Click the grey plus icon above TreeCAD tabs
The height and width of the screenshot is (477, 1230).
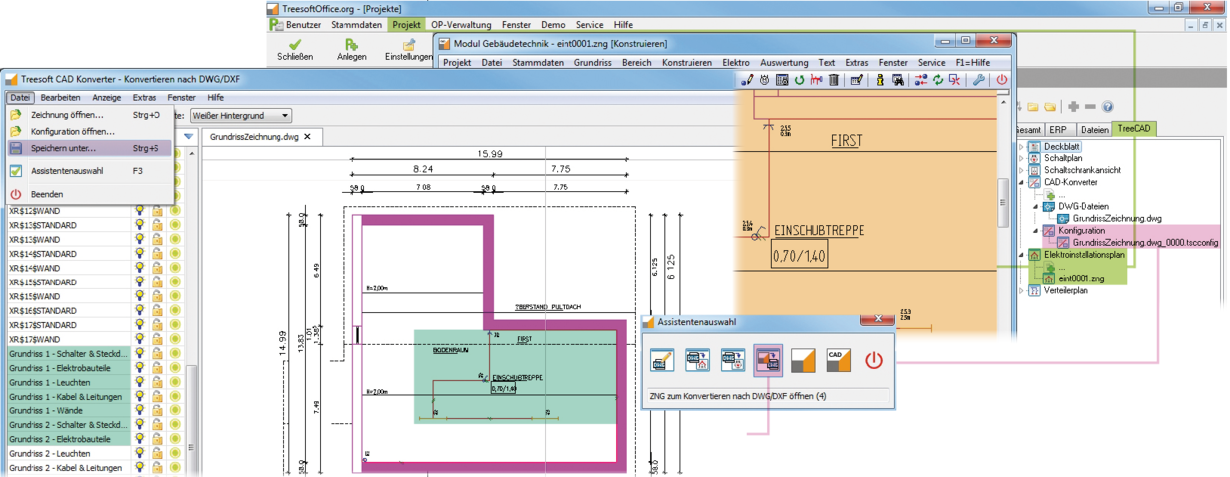click(x=1073, y=107)
